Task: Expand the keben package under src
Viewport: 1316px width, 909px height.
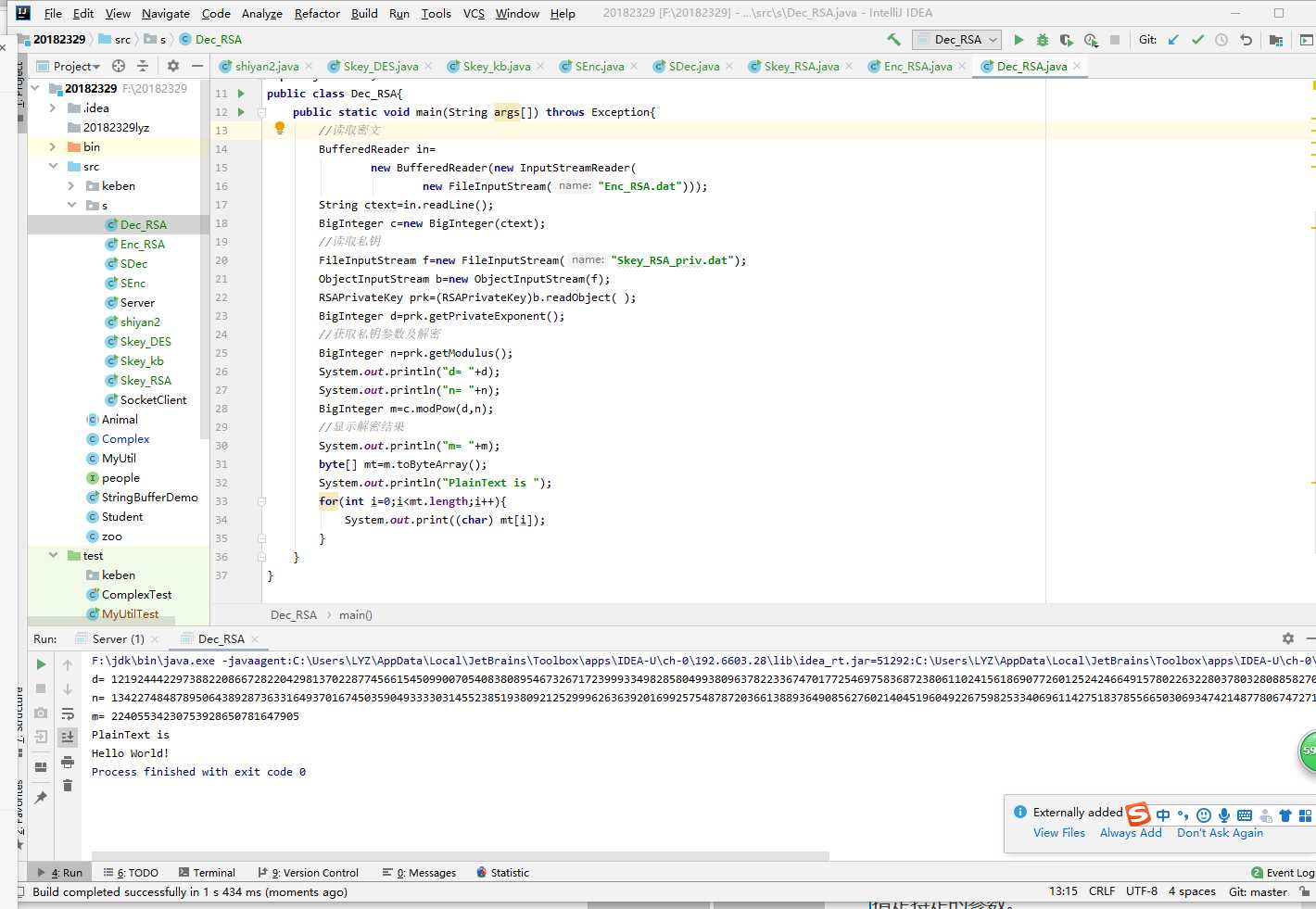Action: (71, 186)
